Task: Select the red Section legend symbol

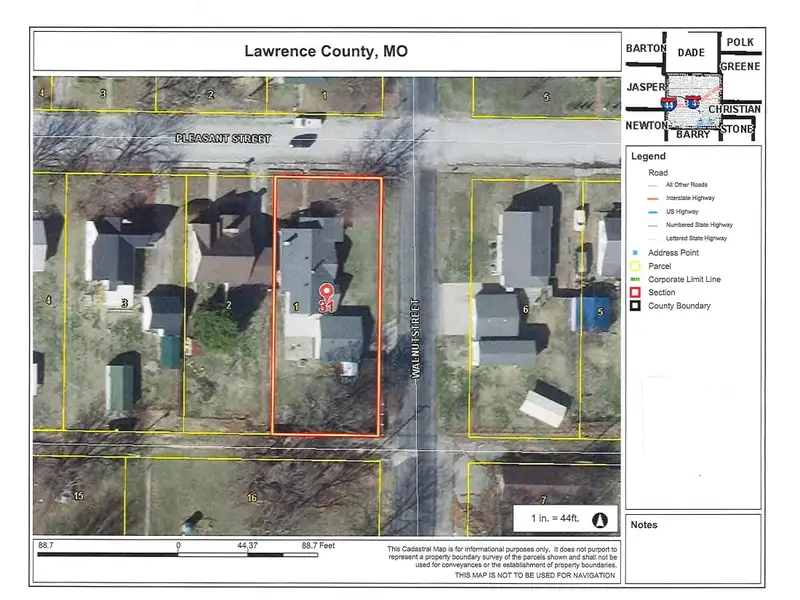Action: [633, 292]
